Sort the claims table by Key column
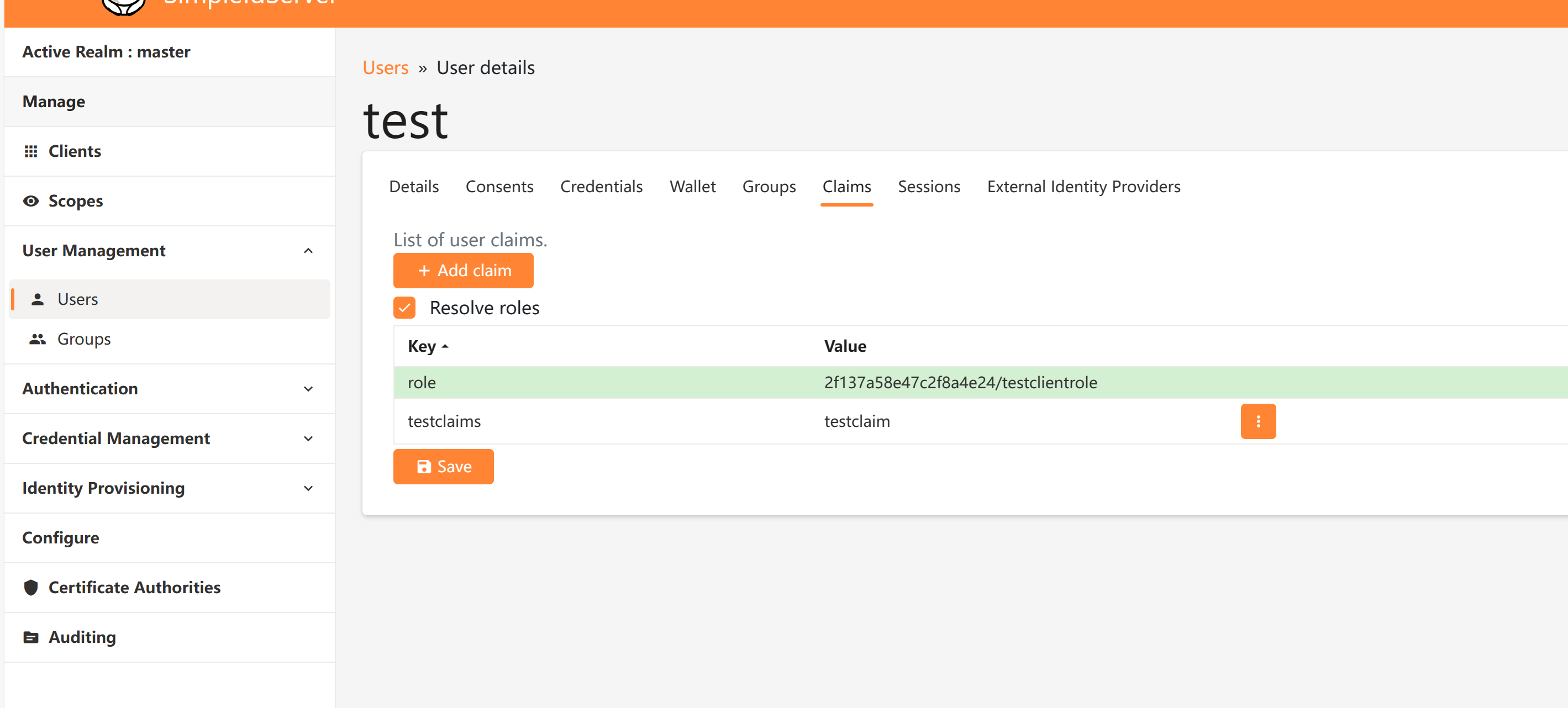Viewport: 1568px width, 708px height. 426,346
